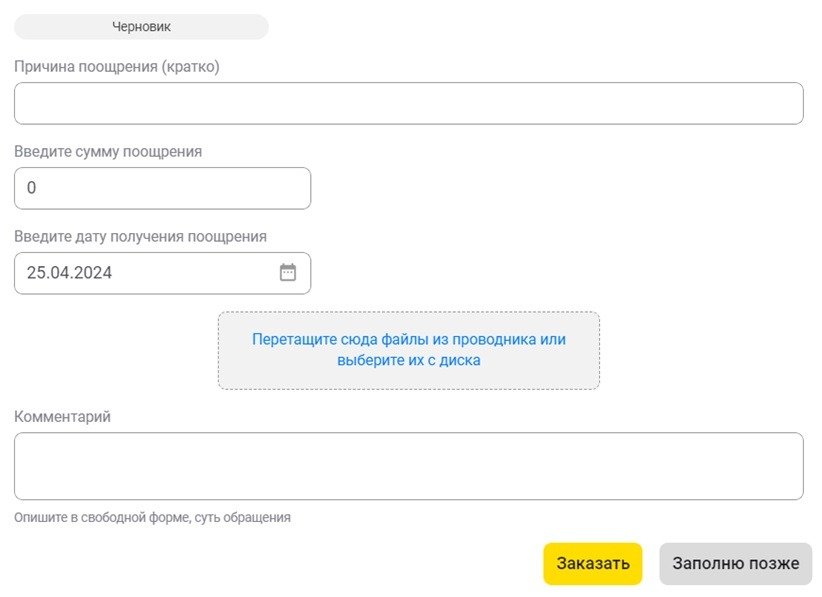
Task: Click the Введите дату получения поощрения label
Action: [140, 237]
